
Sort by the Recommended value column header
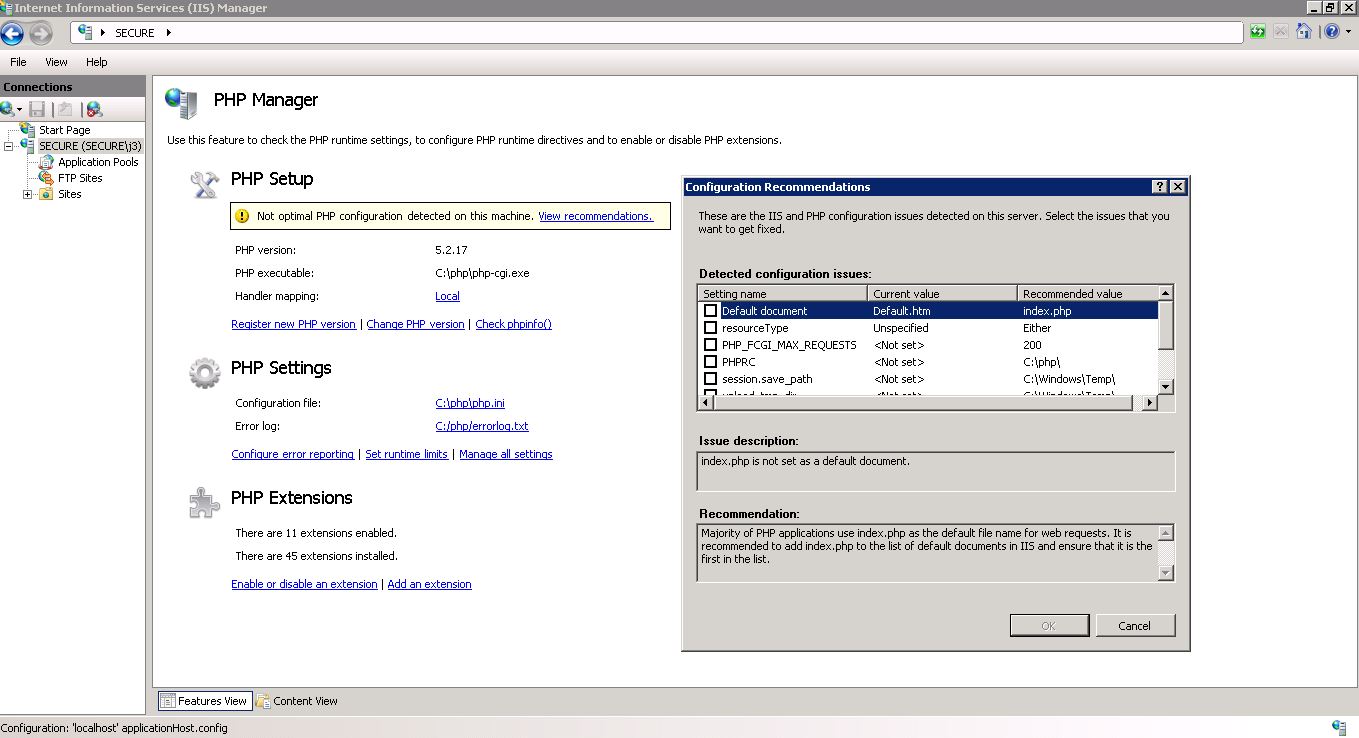coord(1087,294)
